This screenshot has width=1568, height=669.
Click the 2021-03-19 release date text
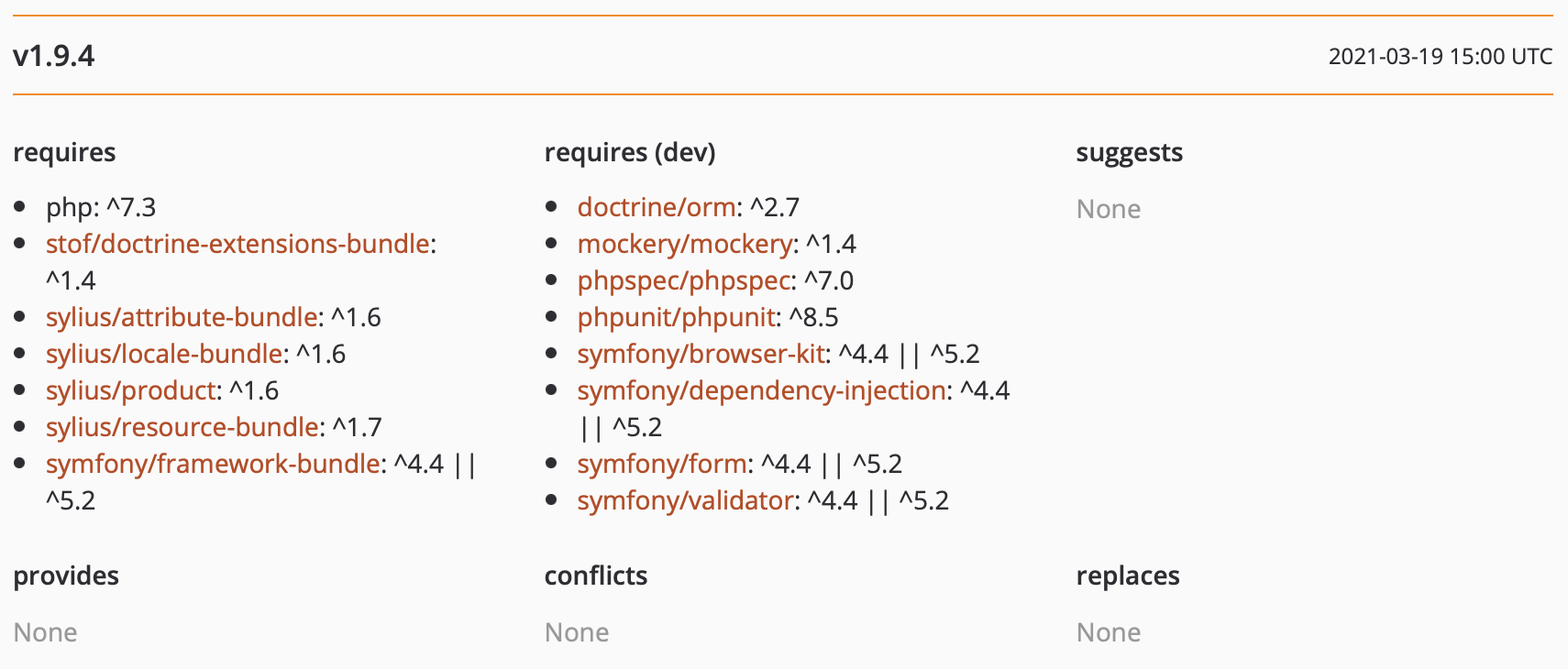[1440, 57]
